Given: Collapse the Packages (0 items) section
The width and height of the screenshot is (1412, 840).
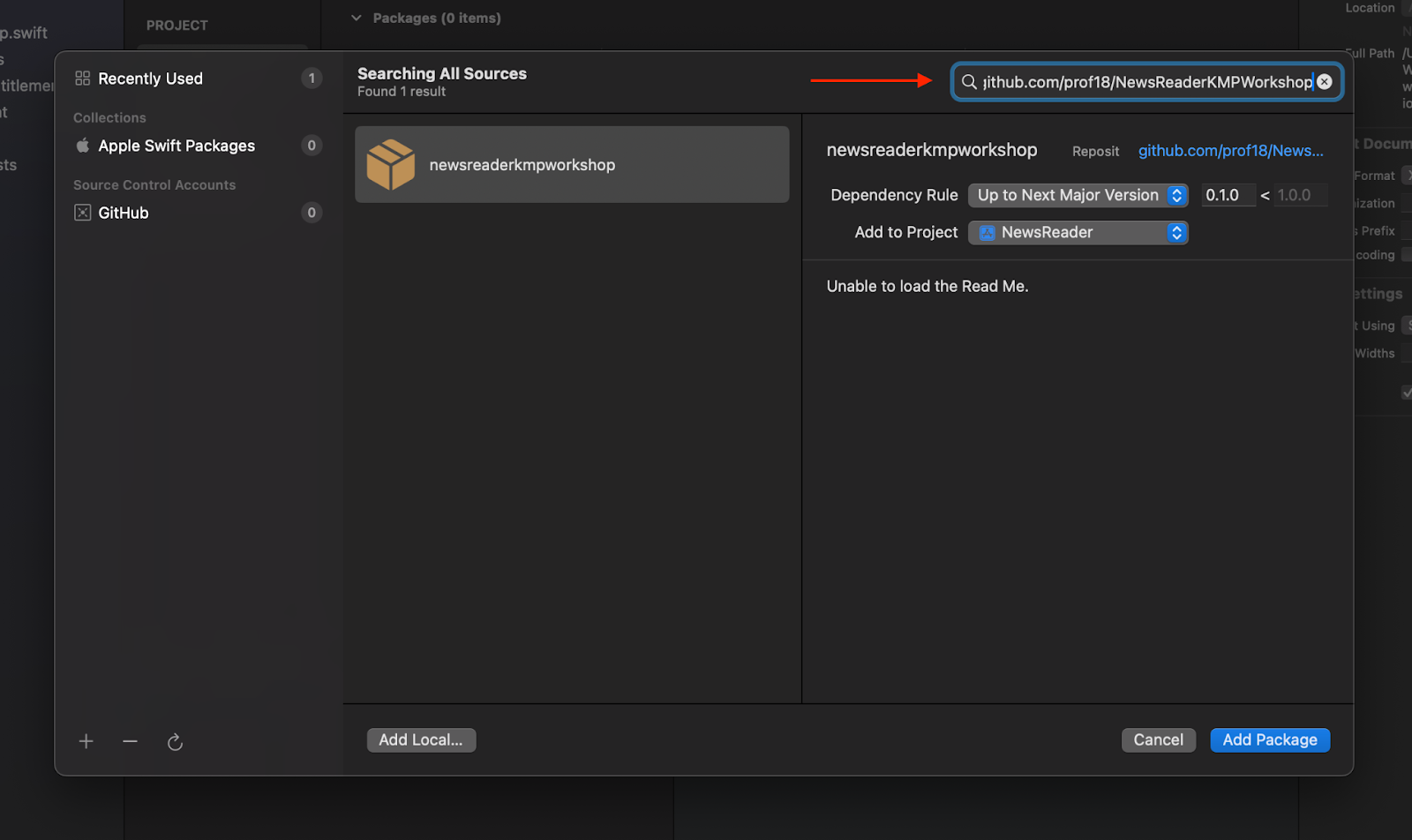Looking at the screenshot, I should click(357, 18).
